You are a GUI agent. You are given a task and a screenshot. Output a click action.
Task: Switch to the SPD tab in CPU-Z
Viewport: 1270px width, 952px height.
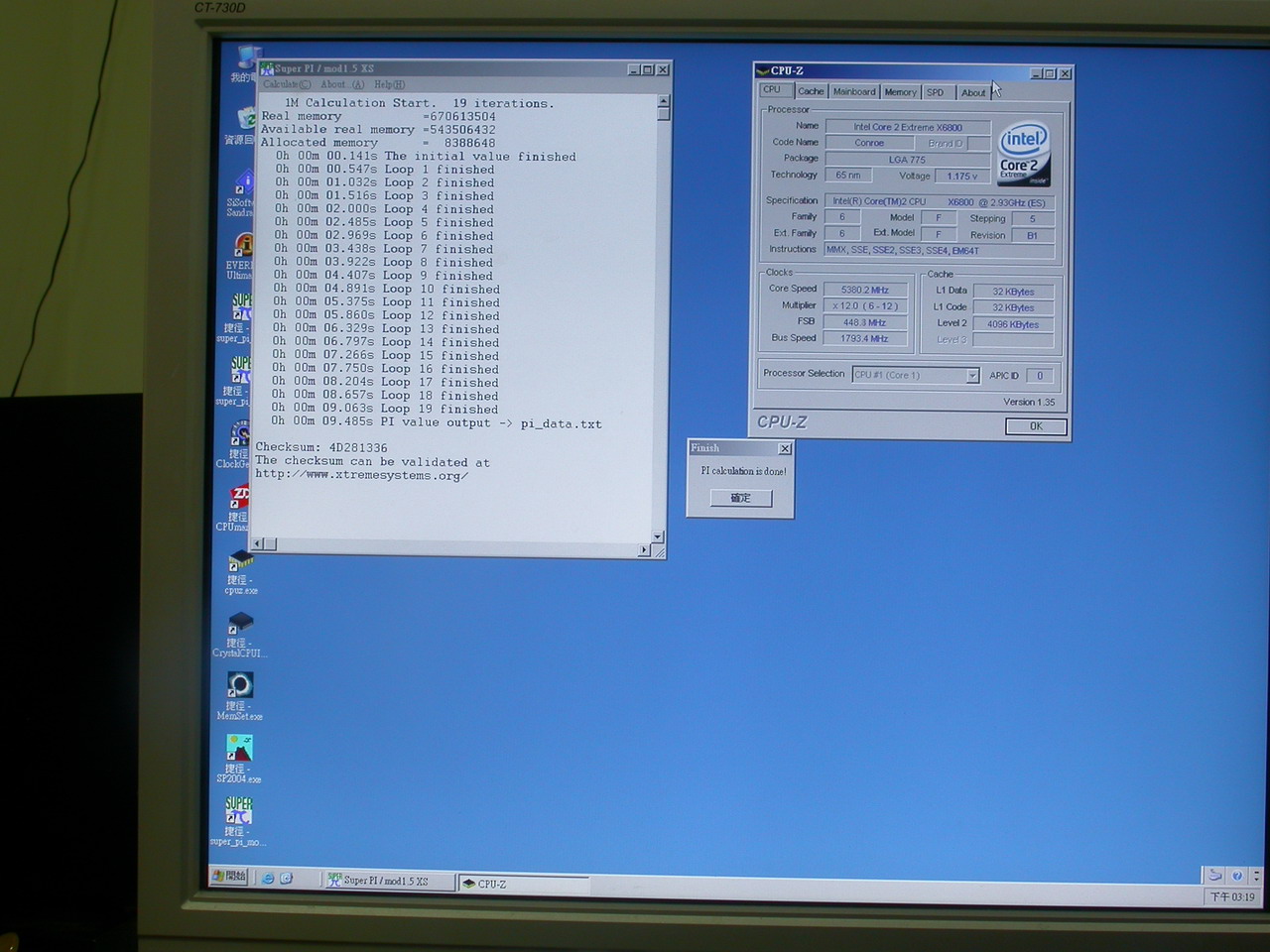(938, 92)
